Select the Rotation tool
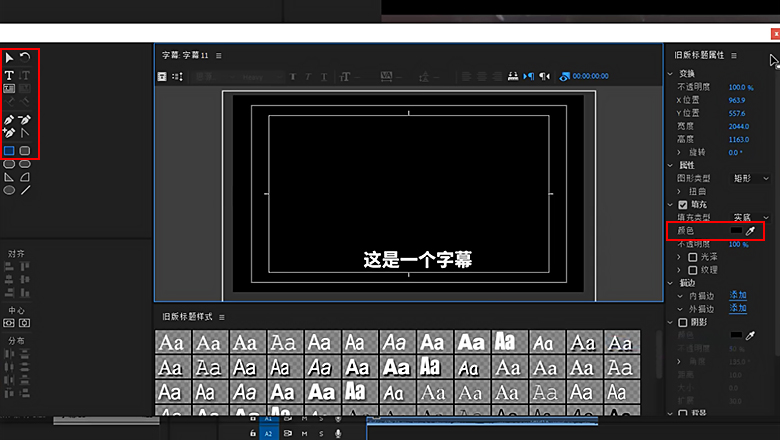Image resolution: width=780 pixels, height=440 pixels. [x=25, y=58]
